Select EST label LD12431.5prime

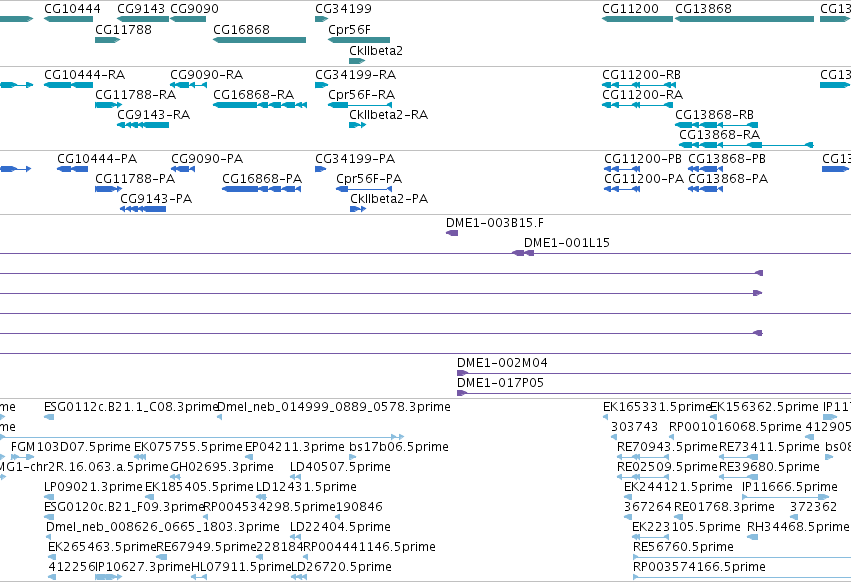[x=306, y=487]
